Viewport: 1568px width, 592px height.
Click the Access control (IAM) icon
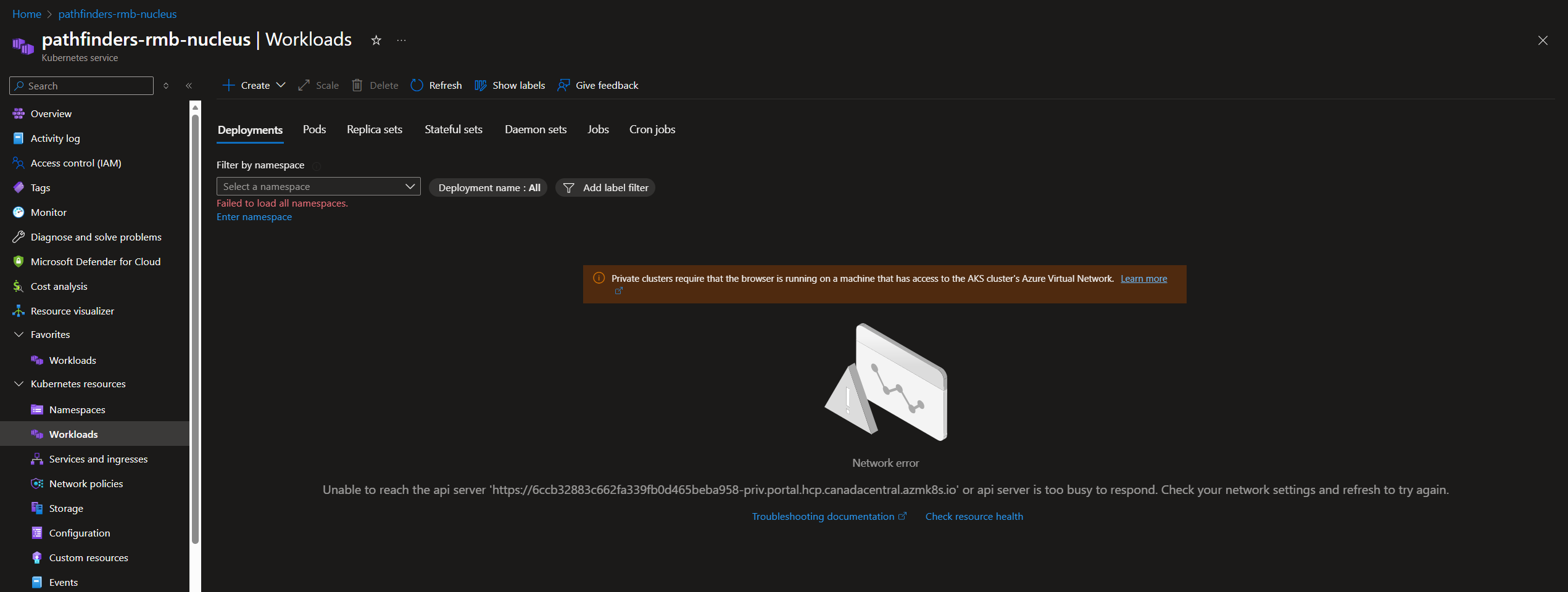pyautogui.click(x=19, y=163)
